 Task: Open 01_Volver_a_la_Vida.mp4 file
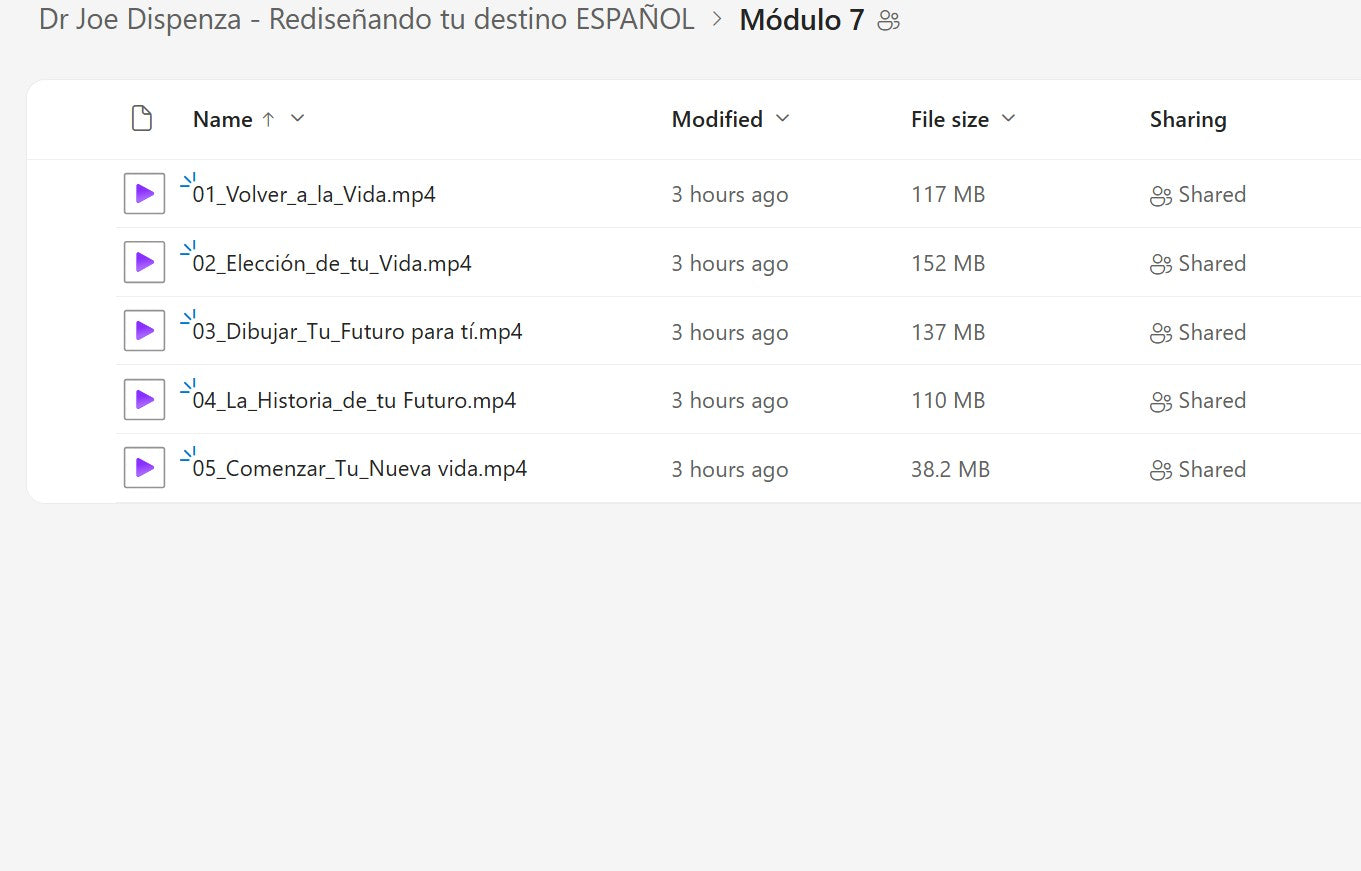pos(314,195)
